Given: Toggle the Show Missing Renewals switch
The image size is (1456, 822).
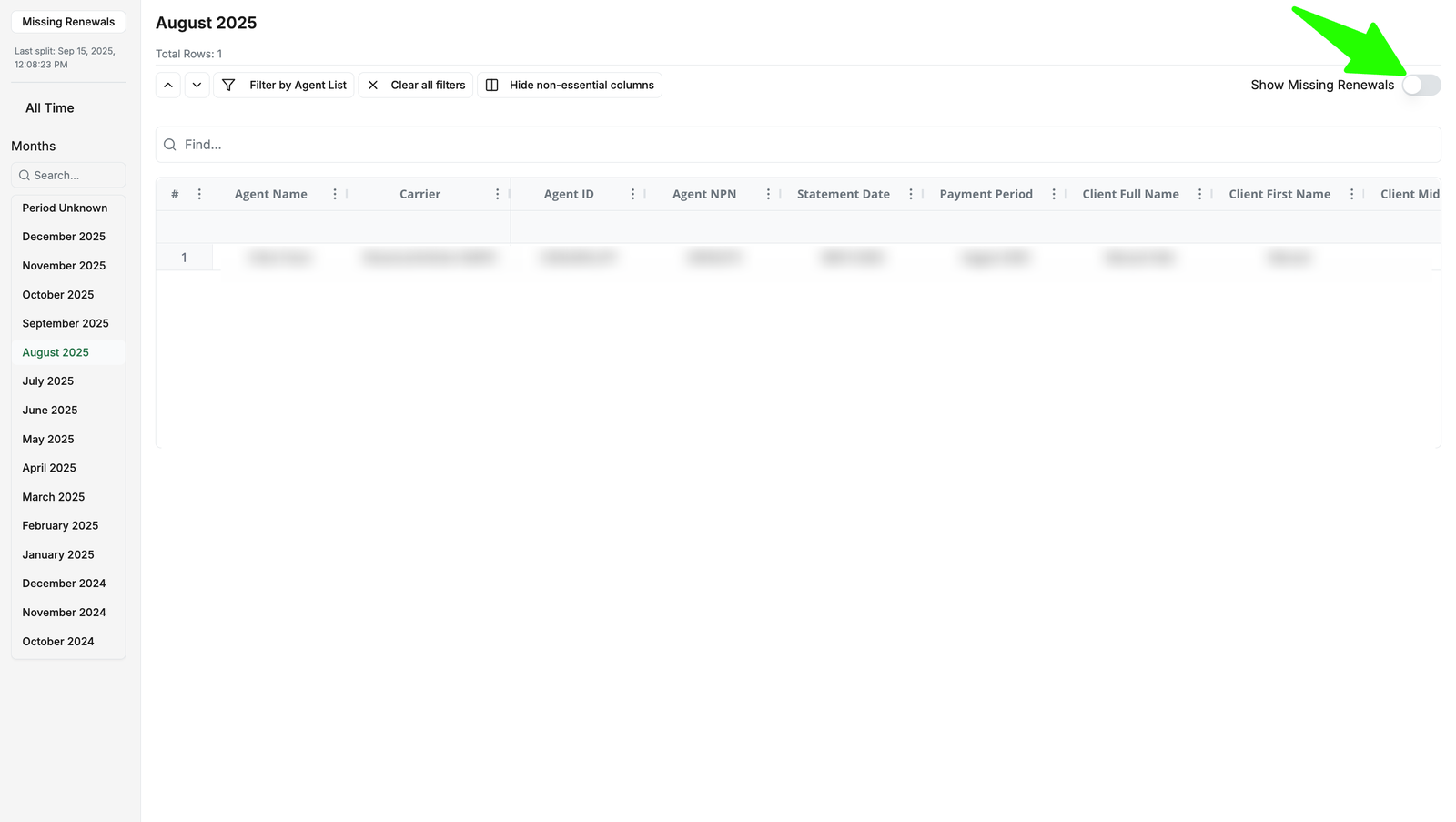Looking at the screenshot, I should (1421, 85).
